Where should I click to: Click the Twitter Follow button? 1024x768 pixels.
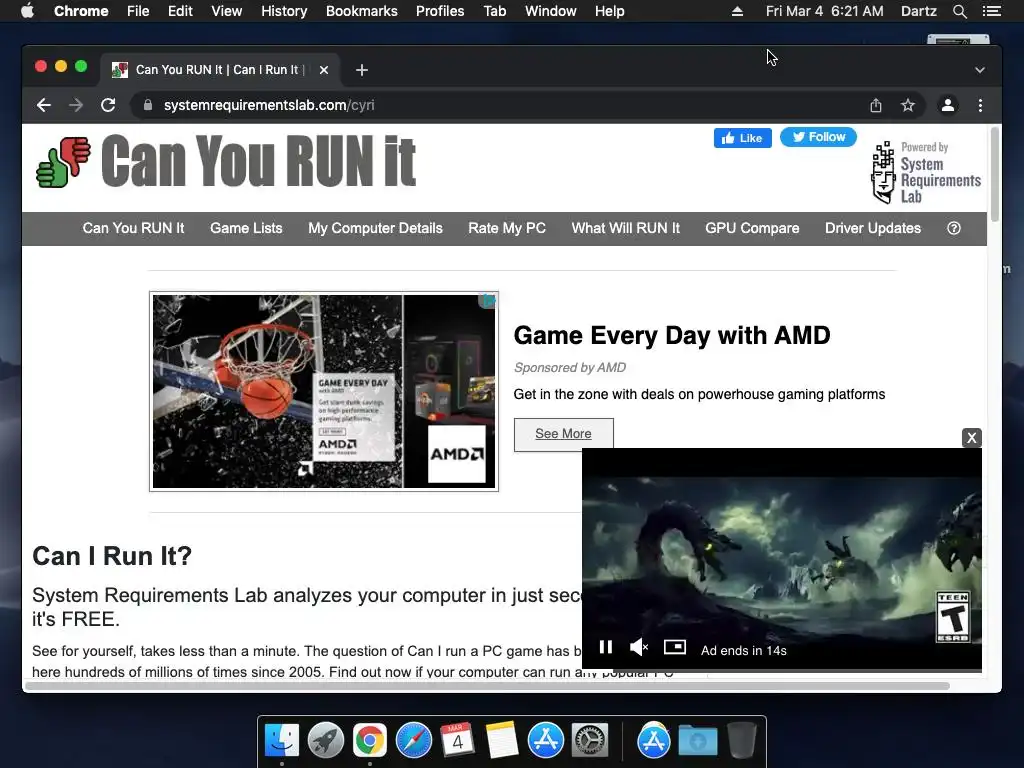coord(818,137)
